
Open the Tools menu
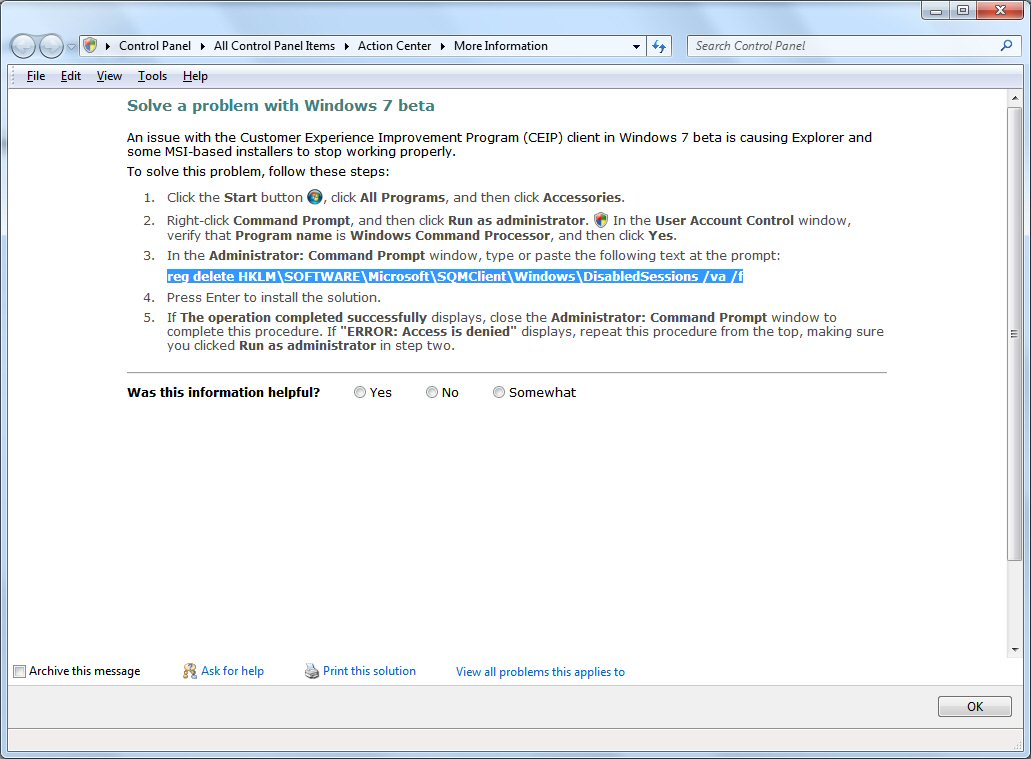[152, 76]
